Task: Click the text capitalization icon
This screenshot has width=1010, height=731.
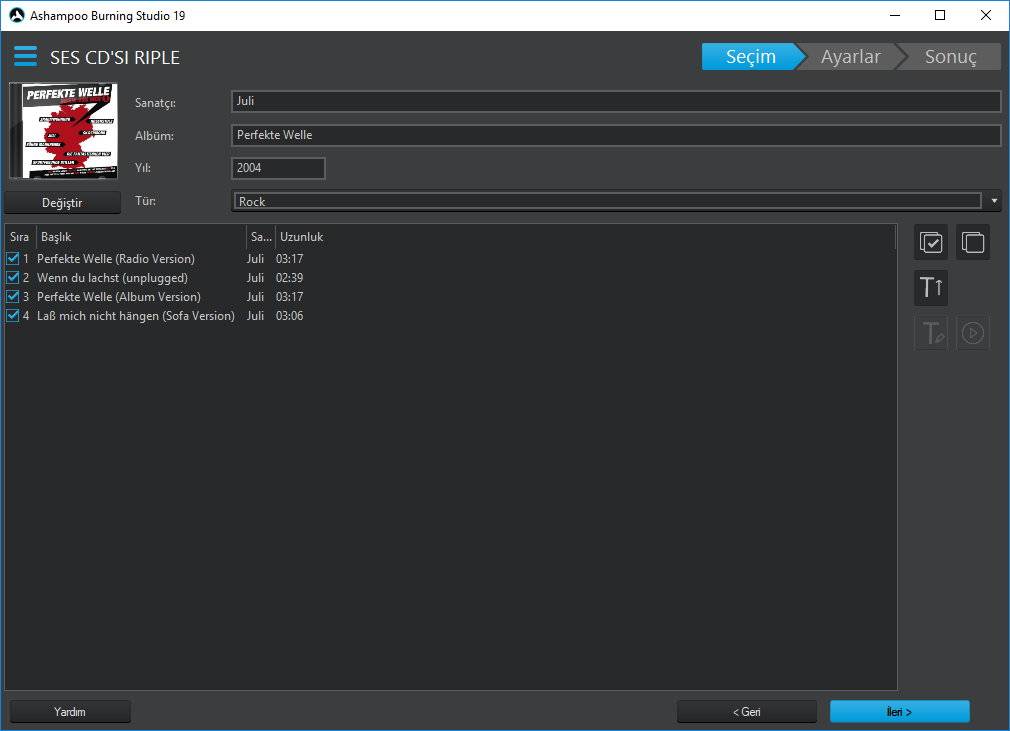Action: pyautogui.click(x=931, y=288)
